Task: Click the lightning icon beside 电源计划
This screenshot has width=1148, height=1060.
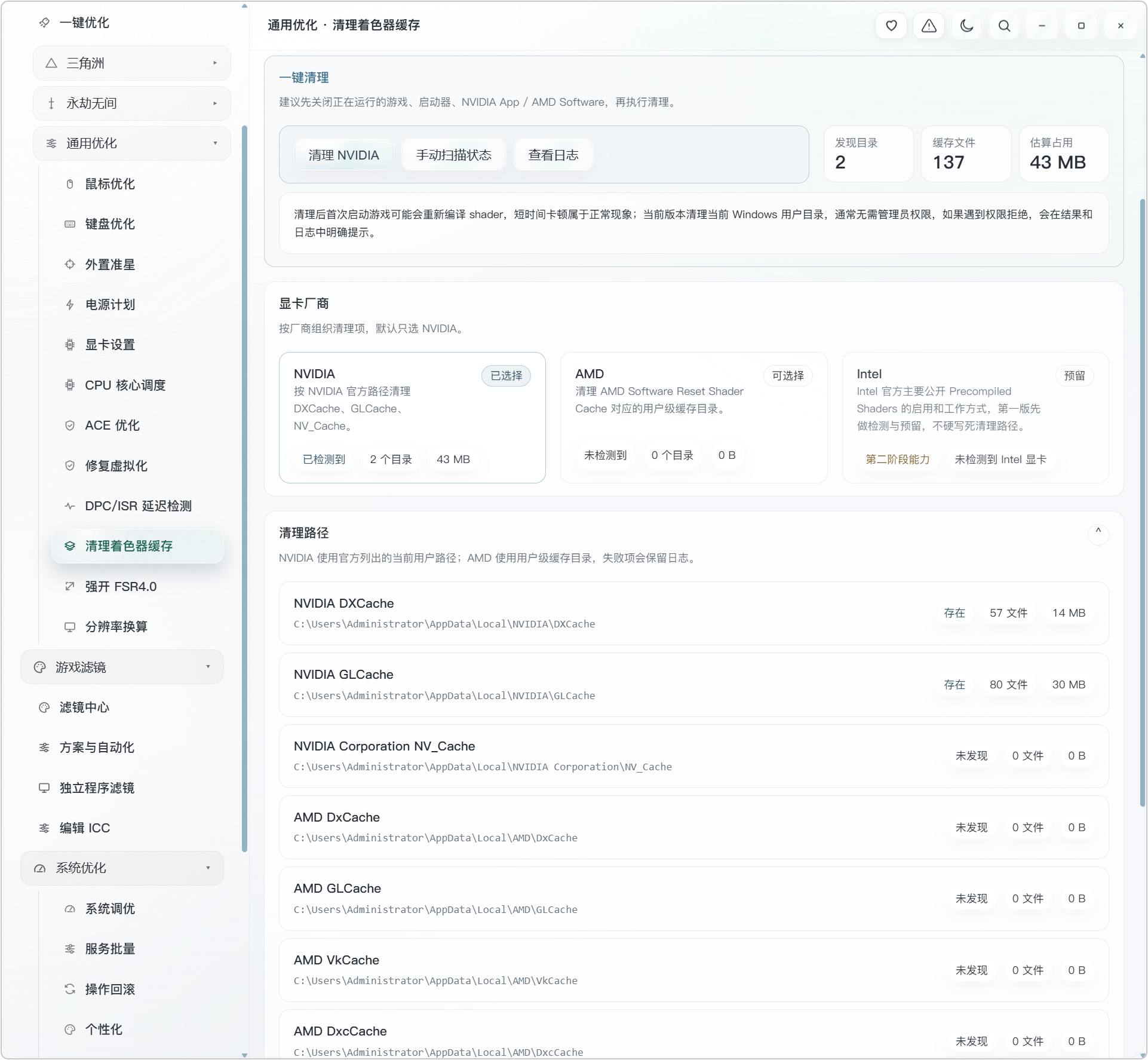Action: pos(70,305)
